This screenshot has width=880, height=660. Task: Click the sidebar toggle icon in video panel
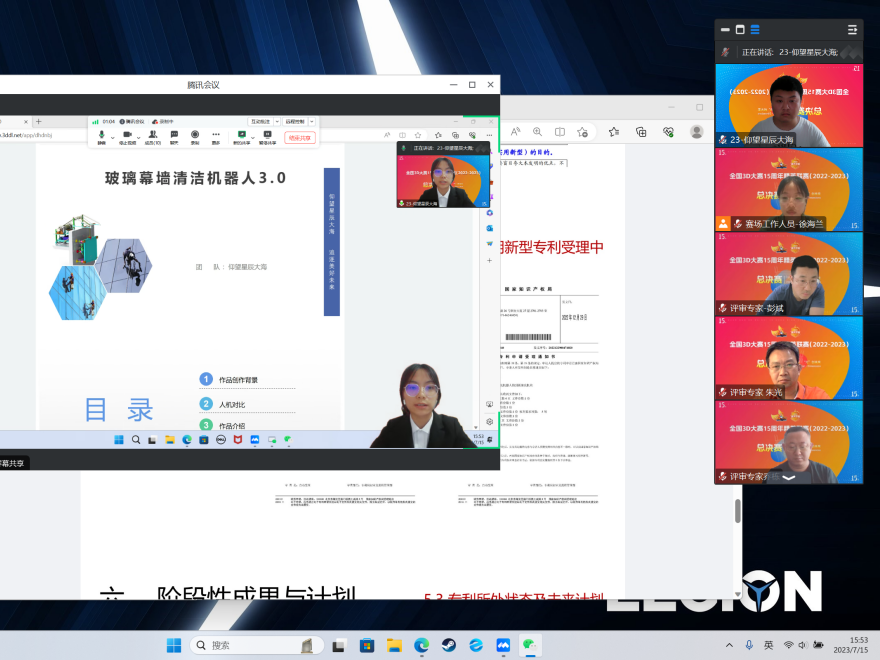pos(852,29)
